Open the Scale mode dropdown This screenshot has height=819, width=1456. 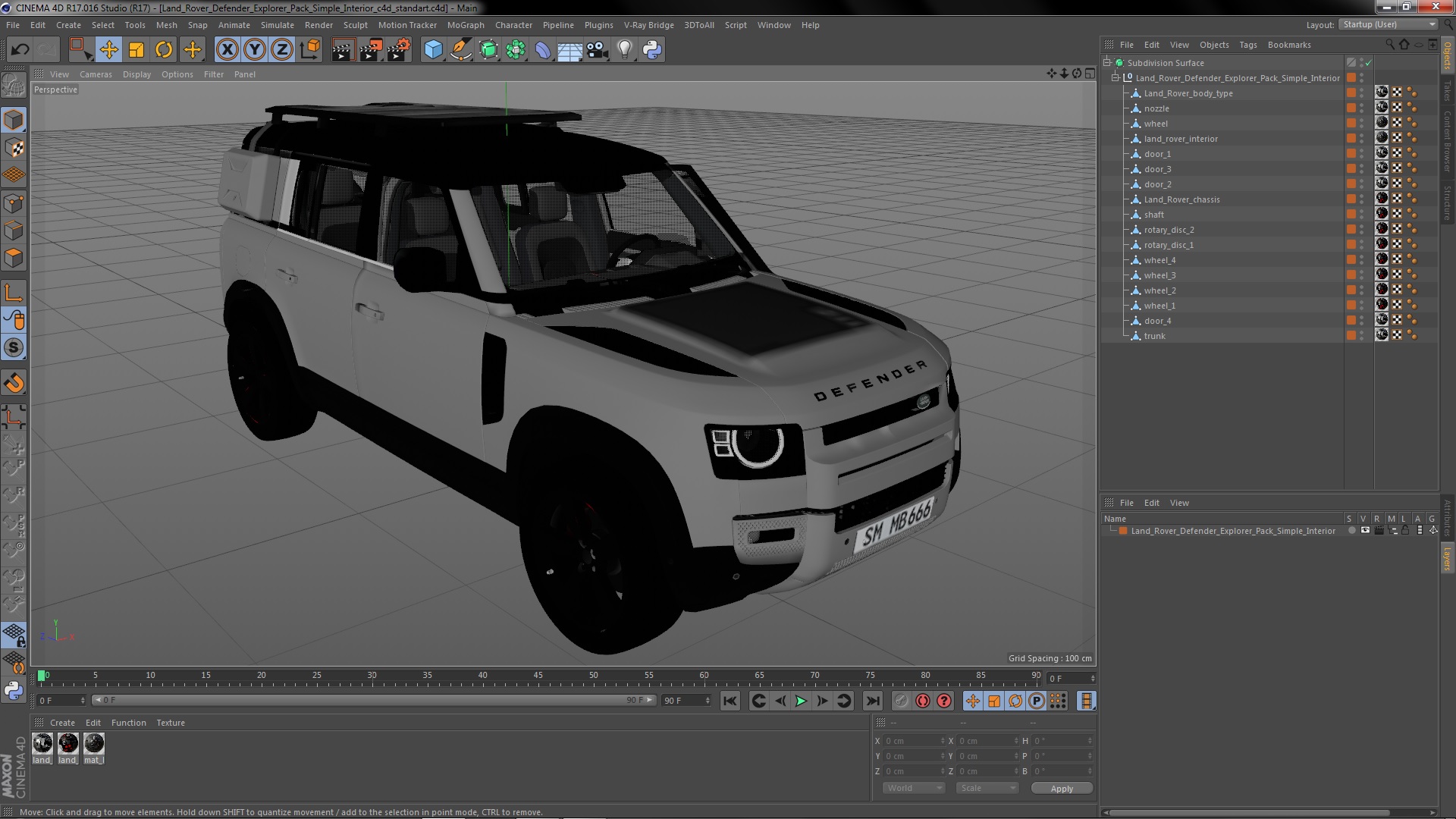click(987, 788)
